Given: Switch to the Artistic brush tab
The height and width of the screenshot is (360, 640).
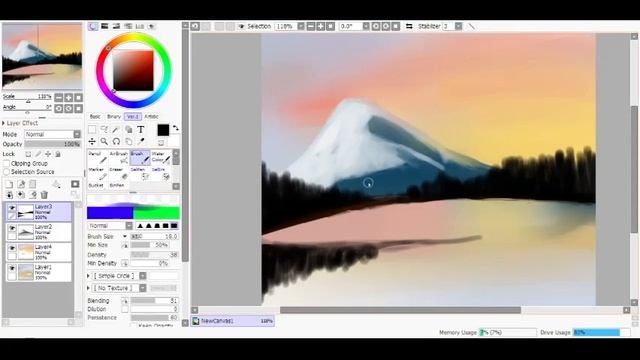Looking at the screenshot, I should tap(151, 117).
